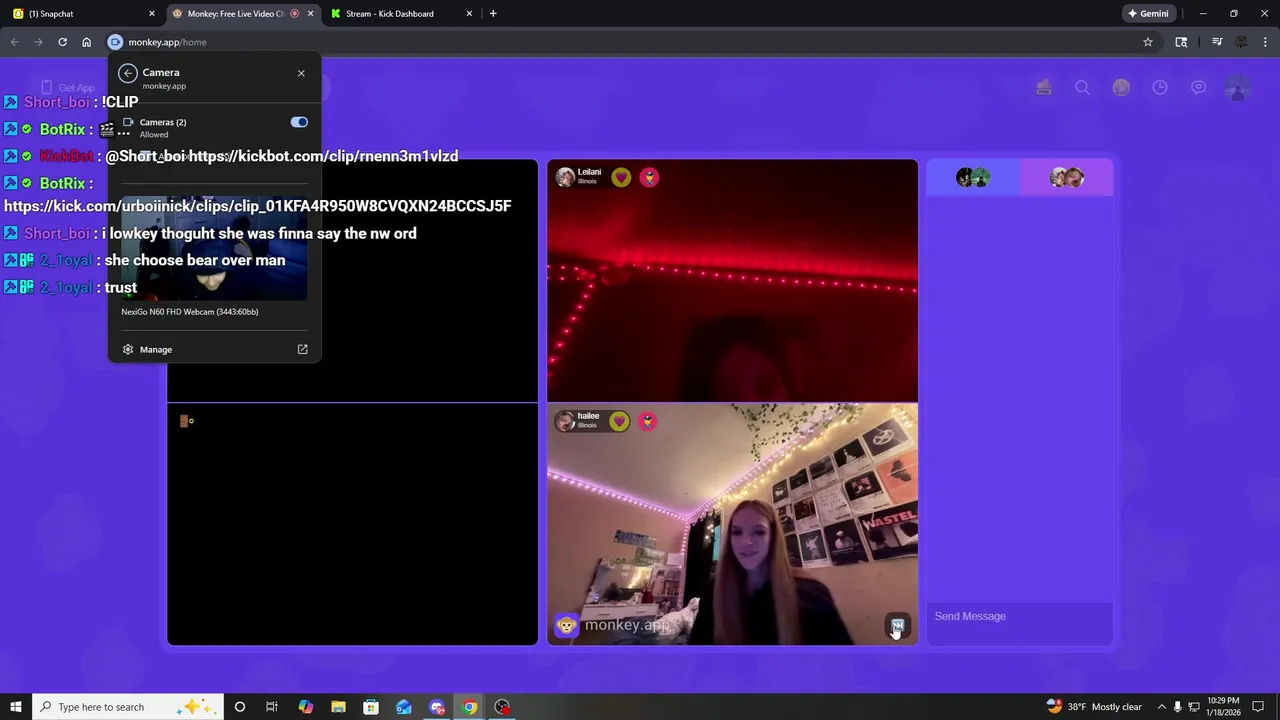Open the weather widget showing 38°F
This screenshot has width=1280, height=720.
tap(1093, 707)
